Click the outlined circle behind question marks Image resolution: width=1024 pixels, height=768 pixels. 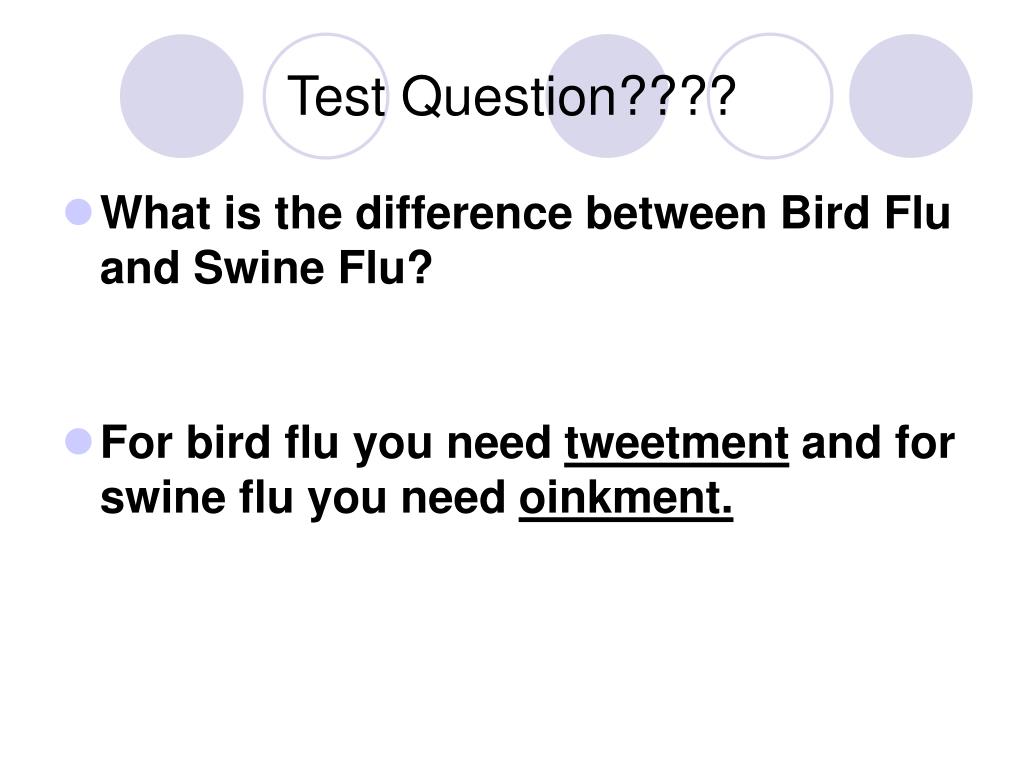pyautogui.click(x=771, y=96)
